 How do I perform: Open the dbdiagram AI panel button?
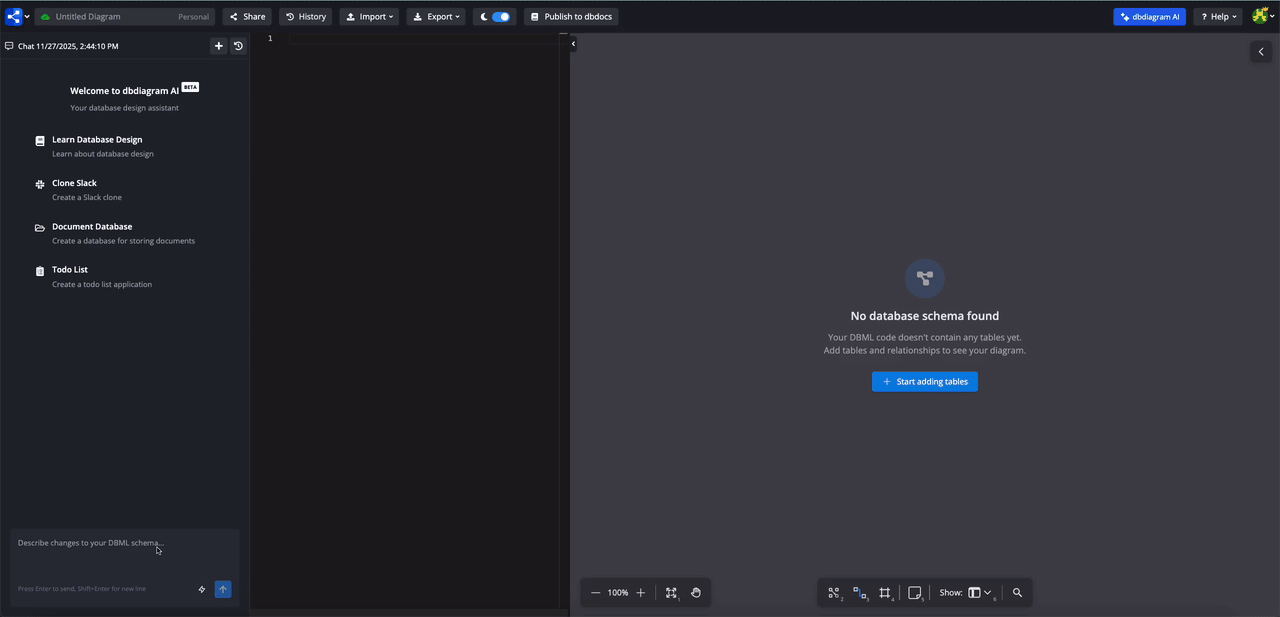[x=1149, y=16]
